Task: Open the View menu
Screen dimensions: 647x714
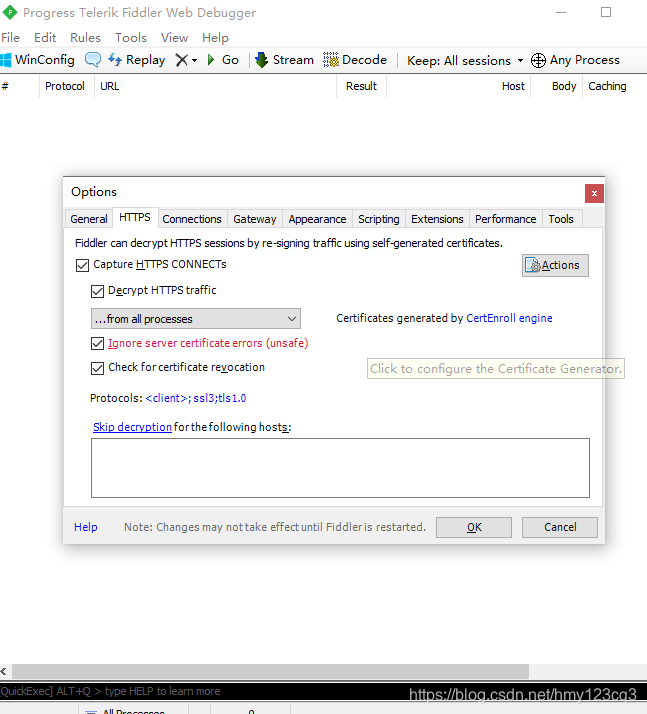Action: pyautogui.click(x=174, y=37)
